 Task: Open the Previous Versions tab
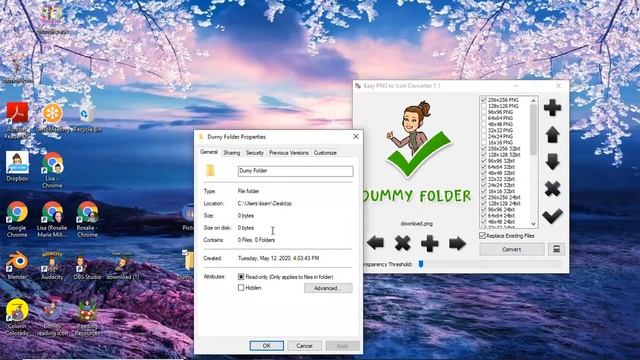click(289, 153)
